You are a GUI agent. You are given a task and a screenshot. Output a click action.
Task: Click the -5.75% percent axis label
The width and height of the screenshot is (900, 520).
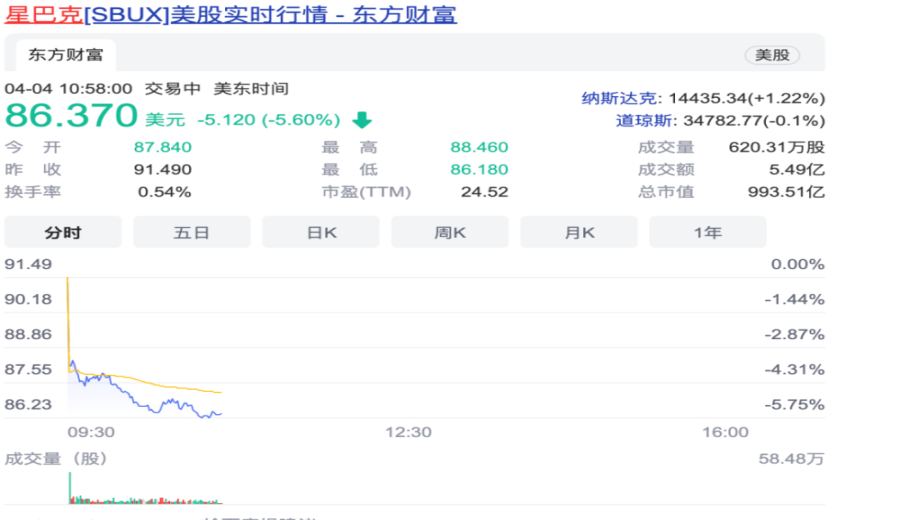[x=794, y=404]
